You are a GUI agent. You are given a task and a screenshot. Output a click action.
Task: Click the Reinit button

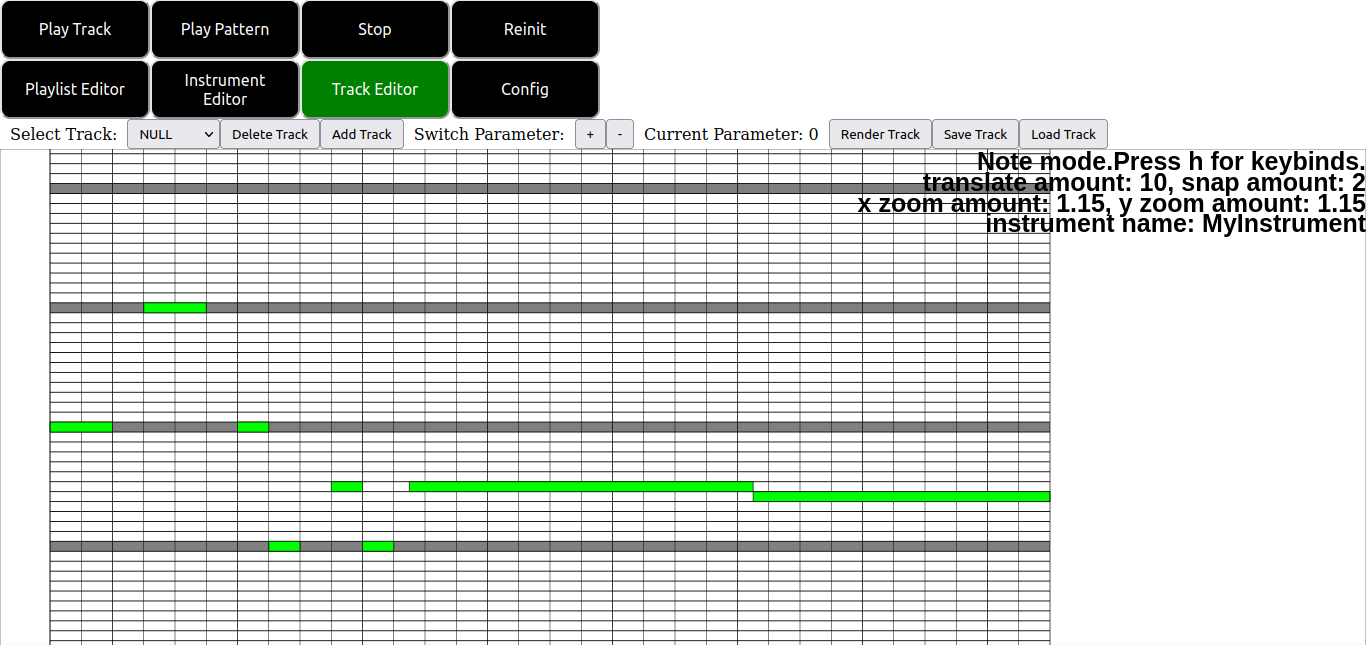525,30
